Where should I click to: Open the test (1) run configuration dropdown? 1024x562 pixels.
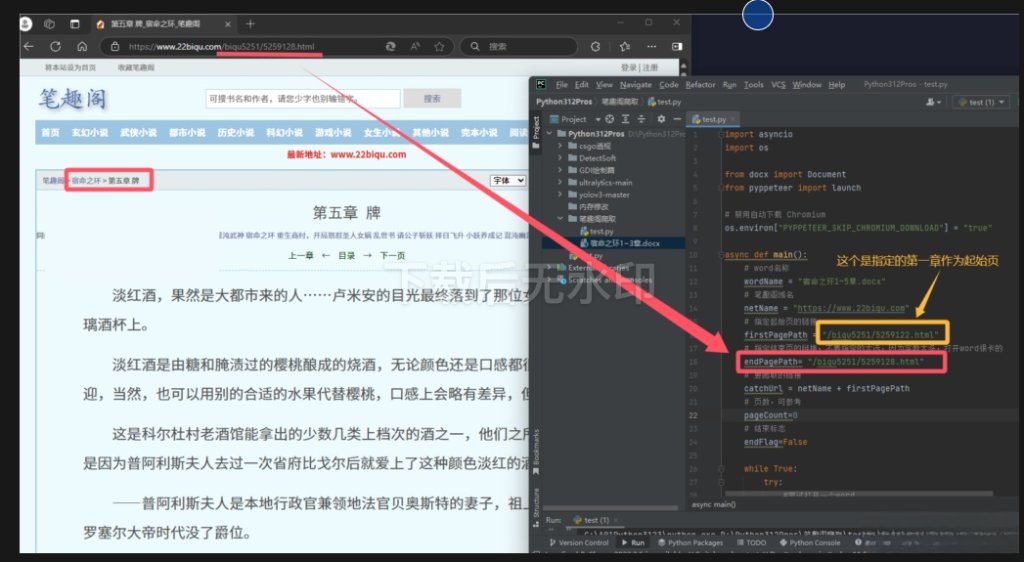(x=981, y=102)
